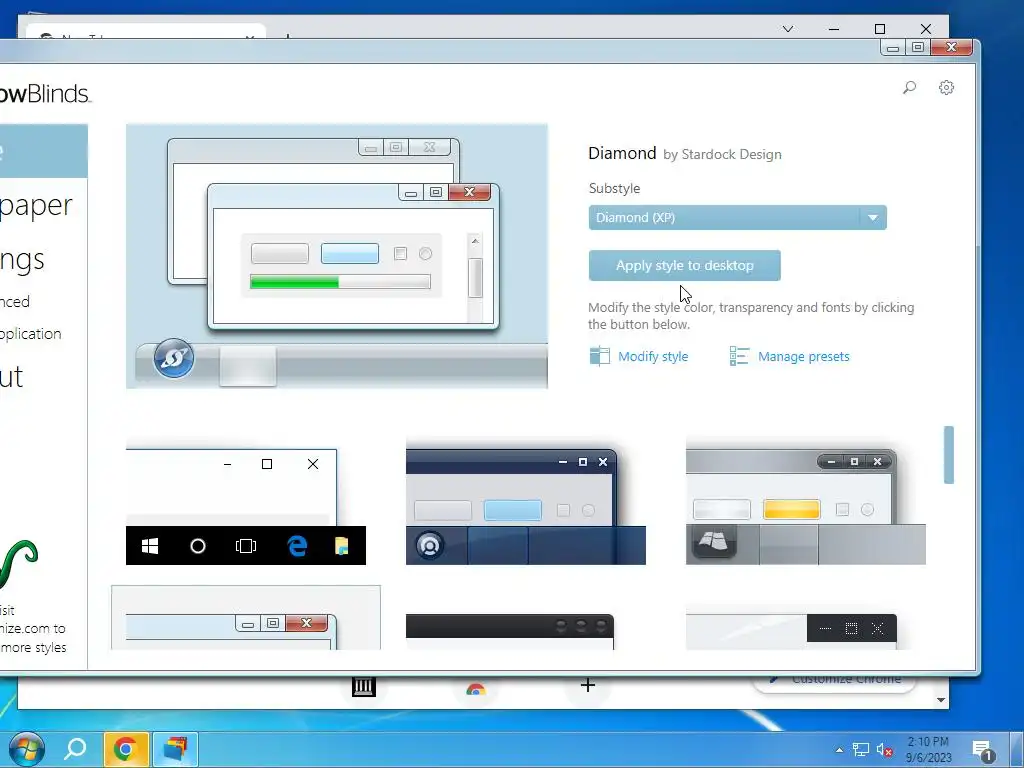
Task: Select the large Diamond style preview
Action: click(336, 256)
